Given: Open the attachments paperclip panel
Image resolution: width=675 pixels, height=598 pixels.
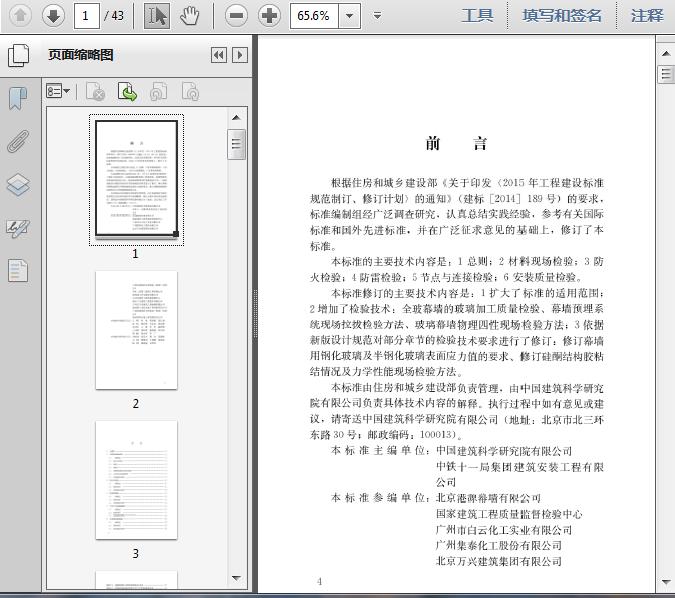Looking at the screenshot, I should [18, 141].
